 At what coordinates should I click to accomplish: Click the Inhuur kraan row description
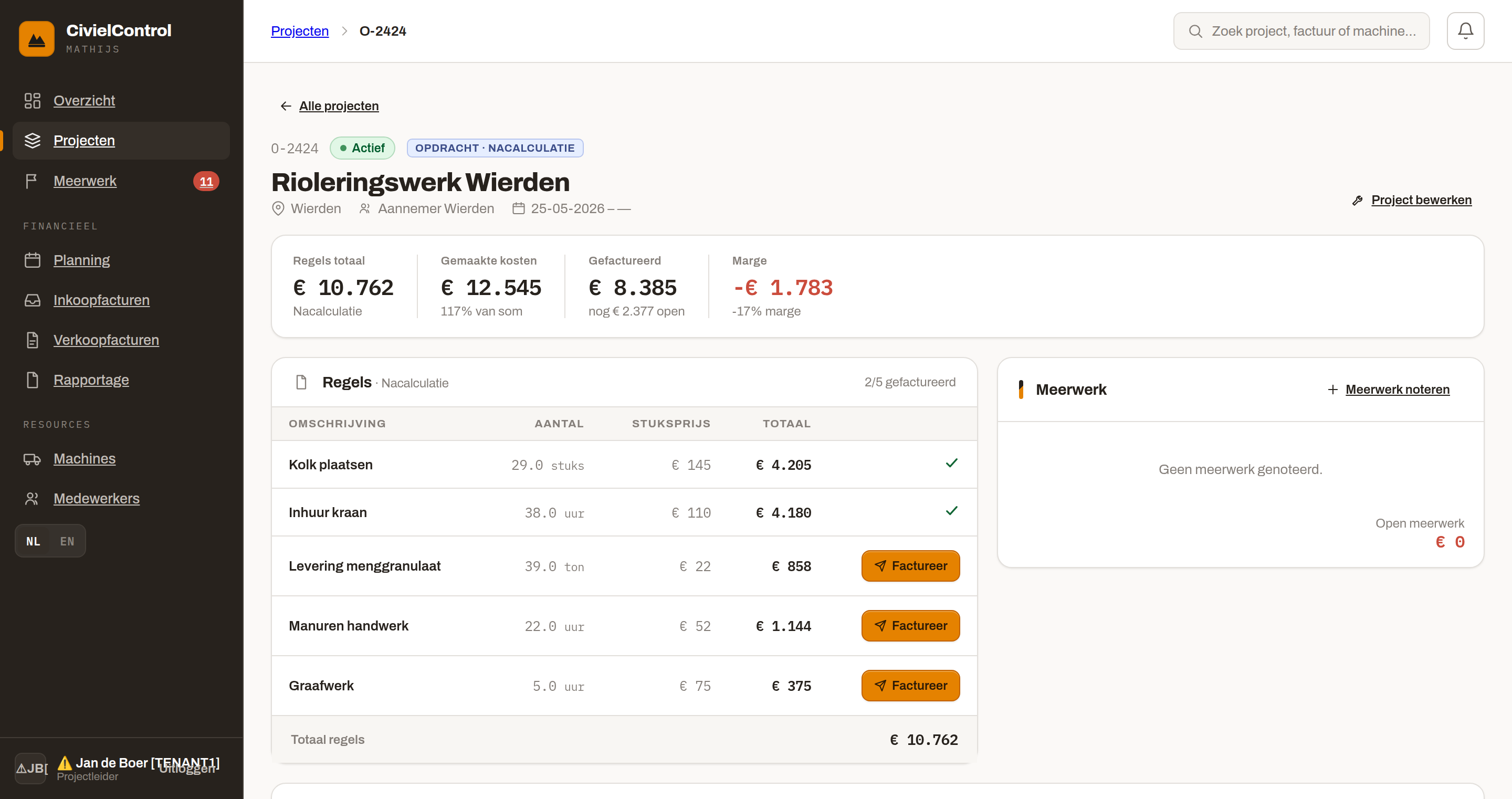click(328, 512)
